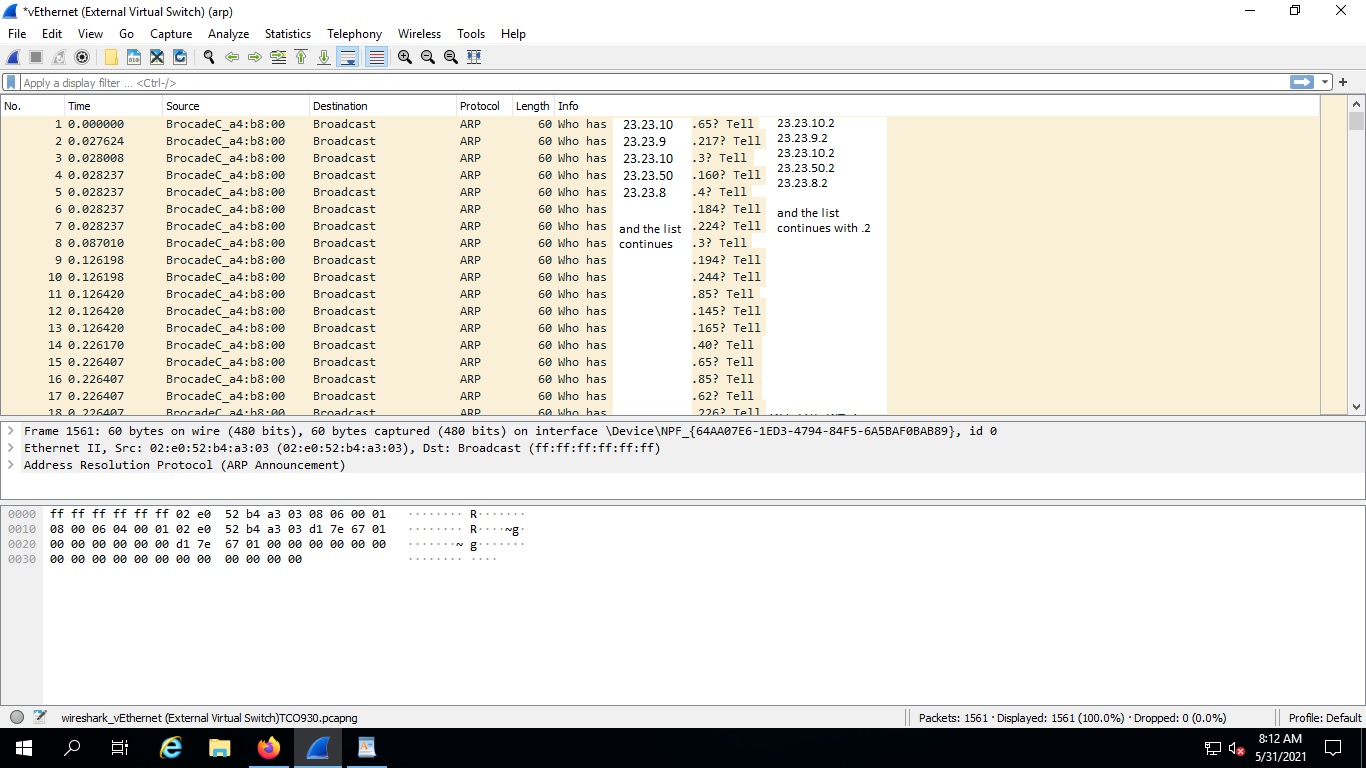This screenshot has height=768, width=1366.
Task: Zoom in on packet text
Action: [x=405, y=57]
